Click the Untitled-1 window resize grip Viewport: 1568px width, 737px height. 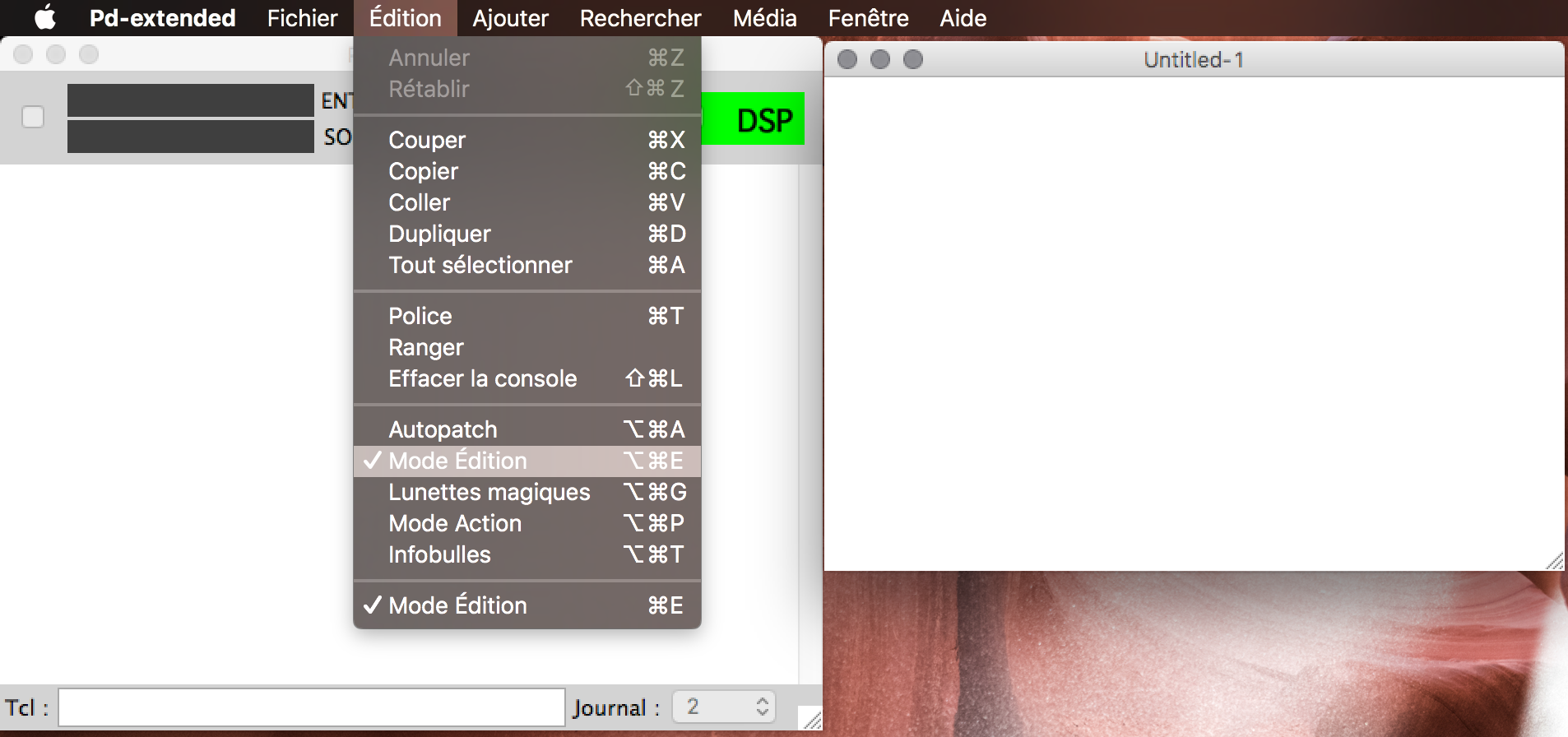[x=1555, y=562]
